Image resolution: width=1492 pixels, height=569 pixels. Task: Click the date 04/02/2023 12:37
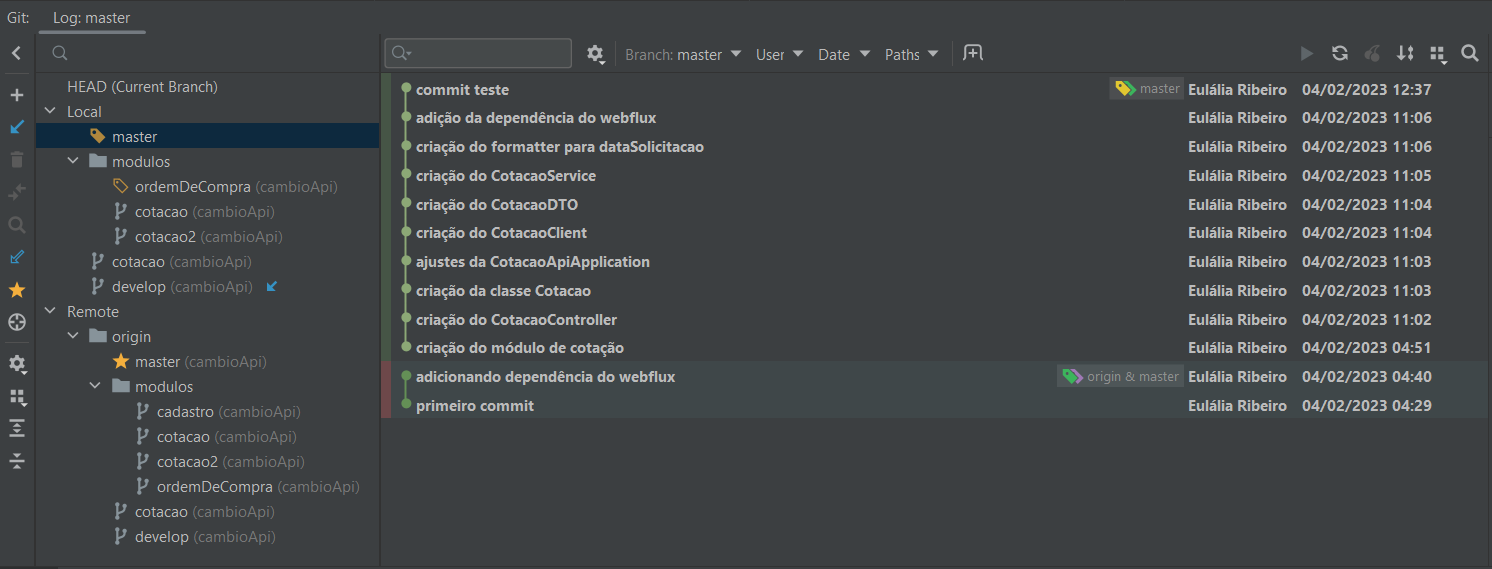point(1367,89)
